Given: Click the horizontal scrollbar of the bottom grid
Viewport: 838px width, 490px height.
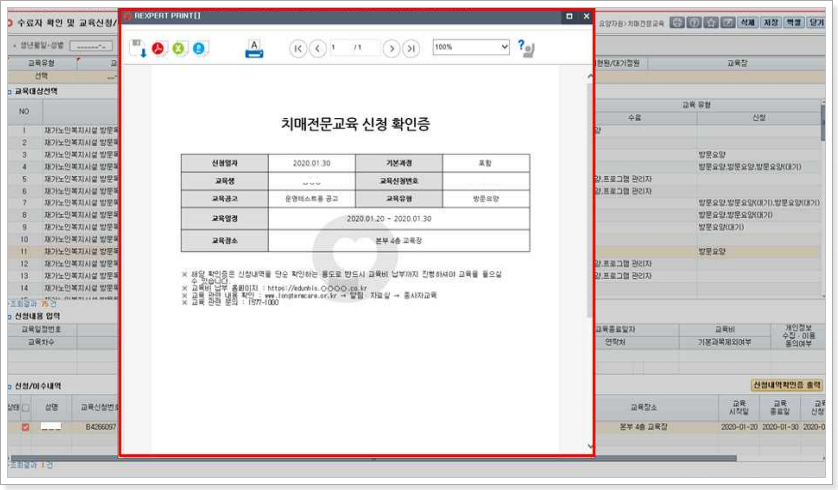Looking at the screenshot, I should pos(373,458).
